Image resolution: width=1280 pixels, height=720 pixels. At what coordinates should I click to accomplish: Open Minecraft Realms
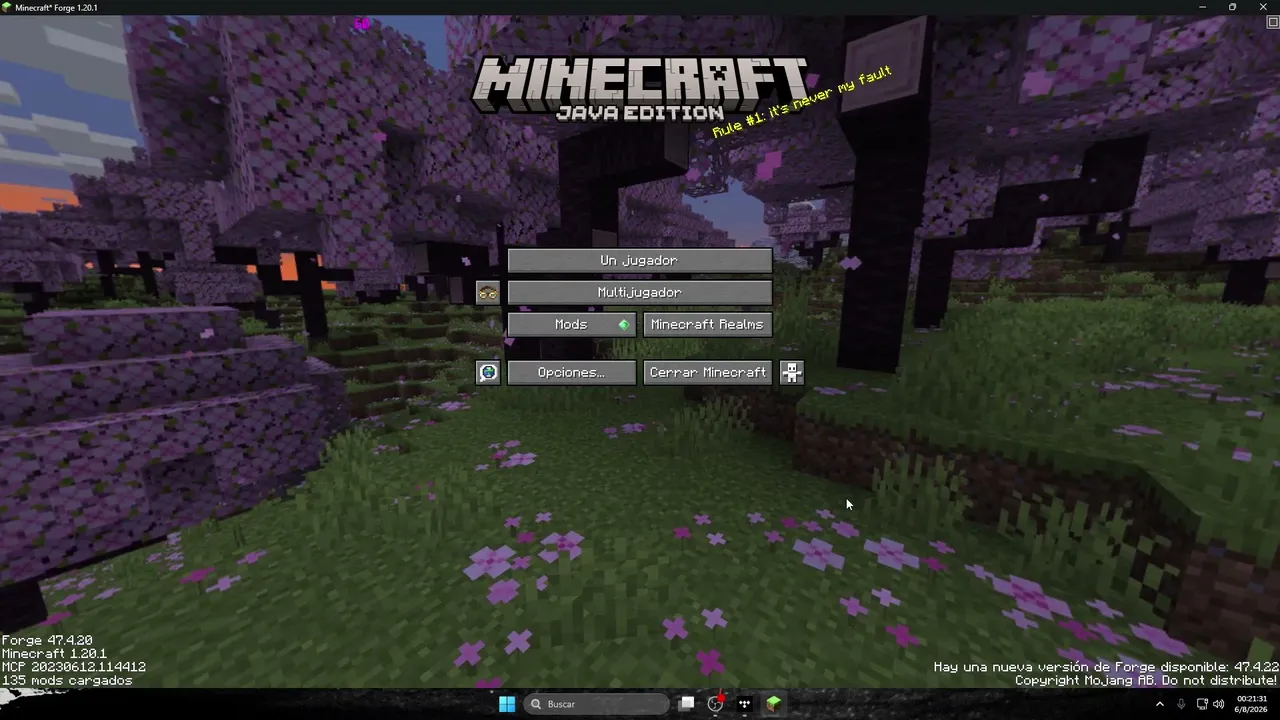pos(707,324)
